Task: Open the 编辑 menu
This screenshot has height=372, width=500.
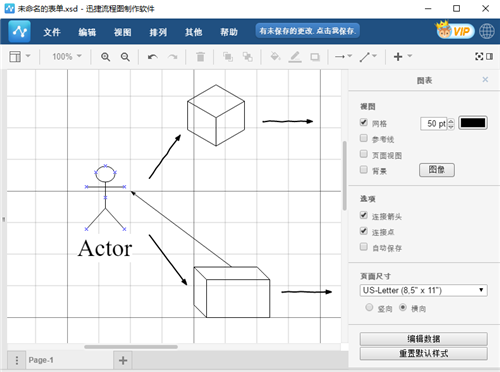Action: click(87, 32)
